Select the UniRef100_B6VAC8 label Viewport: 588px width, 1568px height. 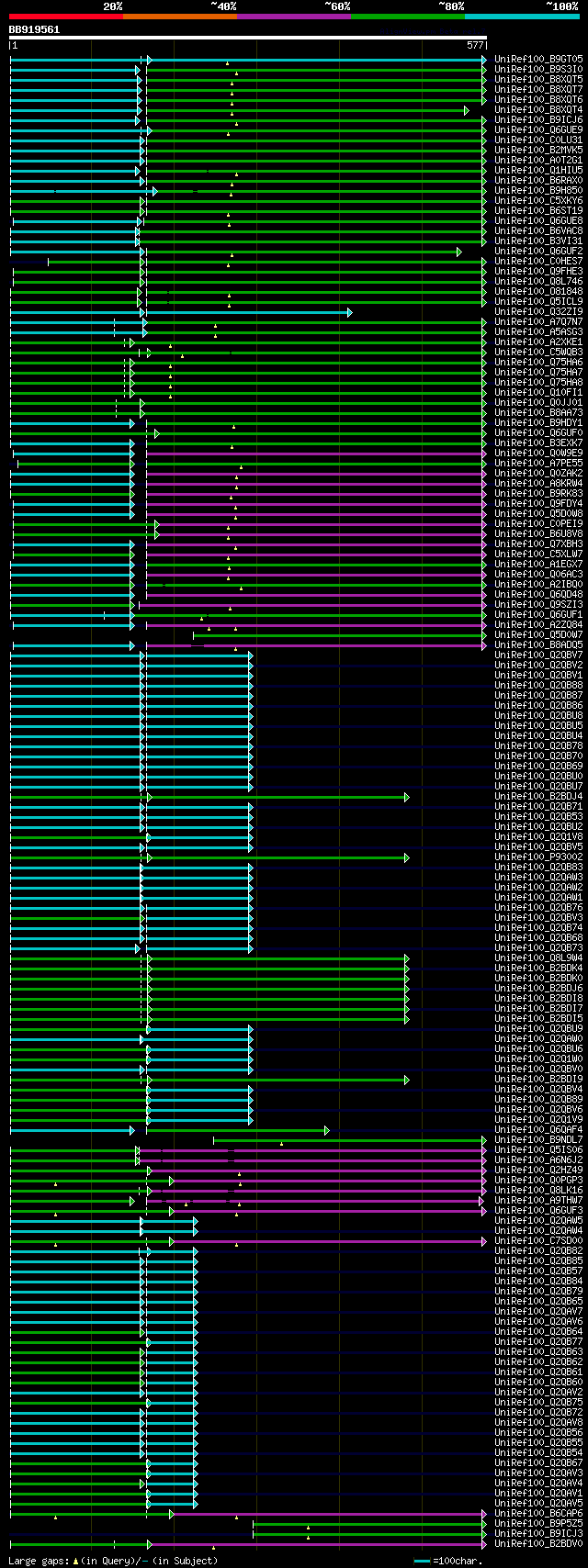coord(538,231)
